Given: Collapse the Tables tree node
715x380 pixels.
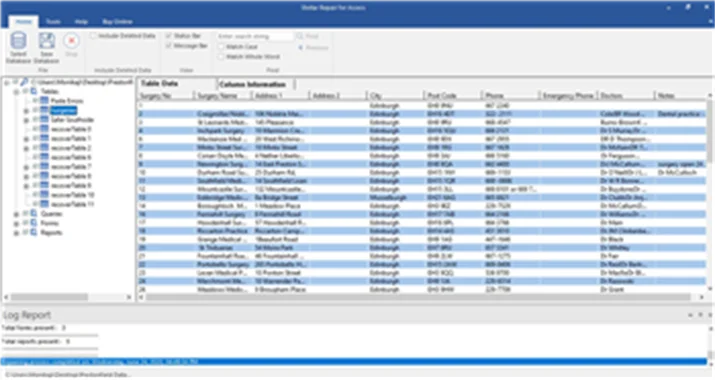Looking at the screenshot, I should click(16, 92).
